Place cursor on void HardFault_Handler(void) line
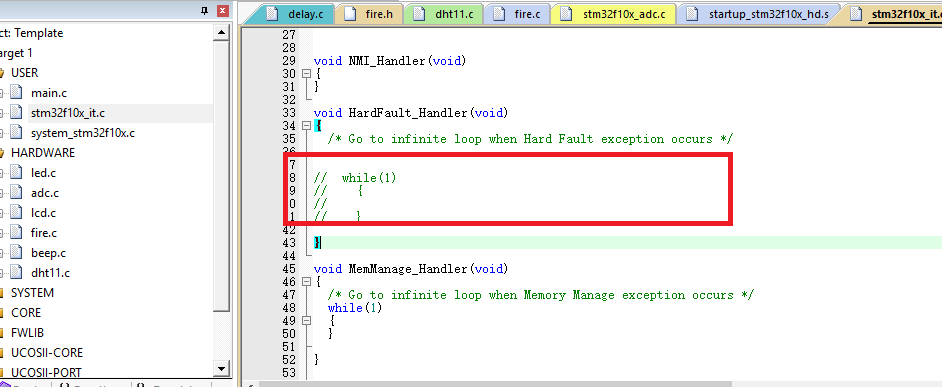This screenshot has height=387, width=942. [x=411, y=112]
